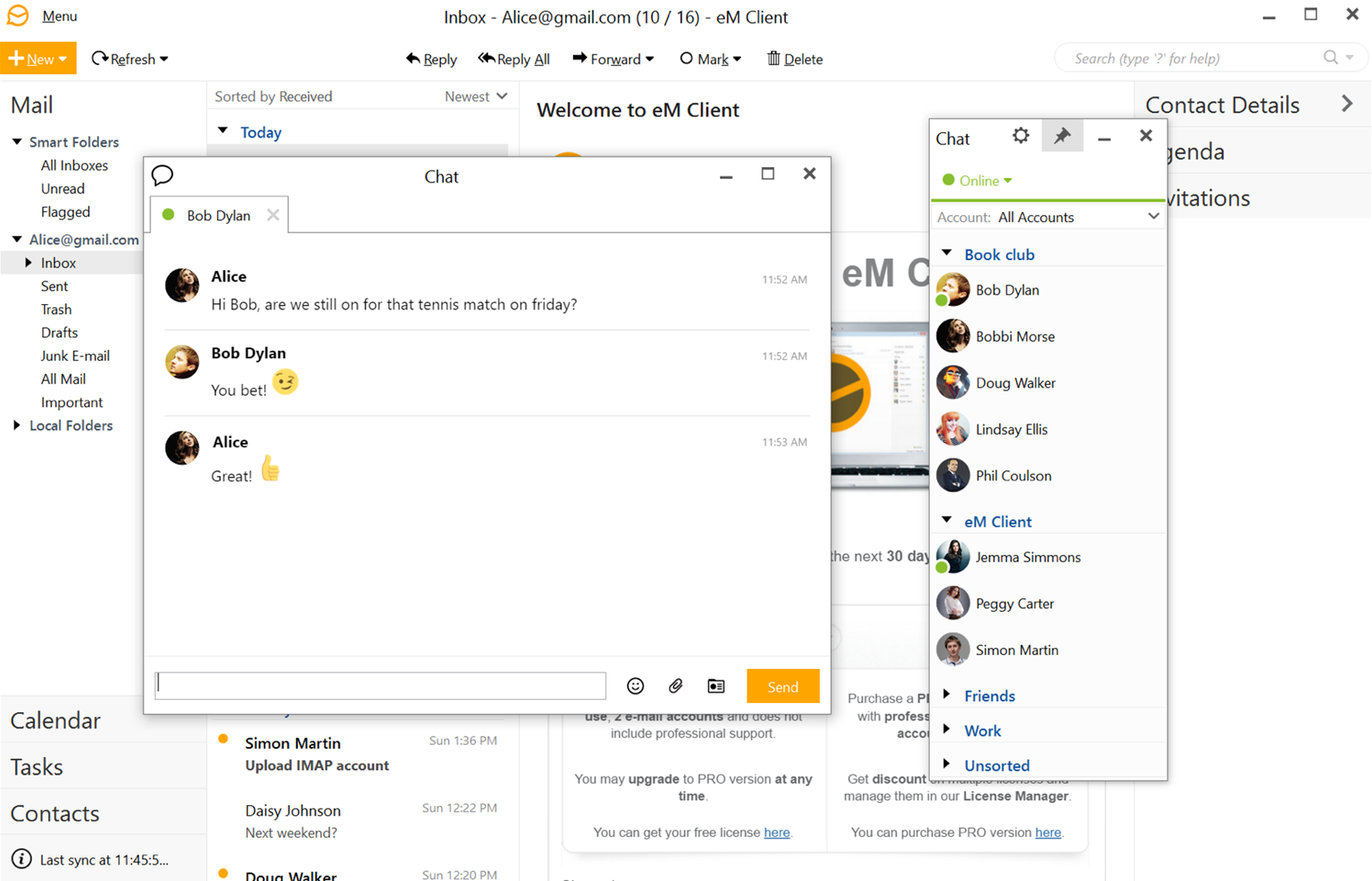The image size is (1372, 881).
Task: Select the All Inboxes folder
Action: [x=74, y=165]
